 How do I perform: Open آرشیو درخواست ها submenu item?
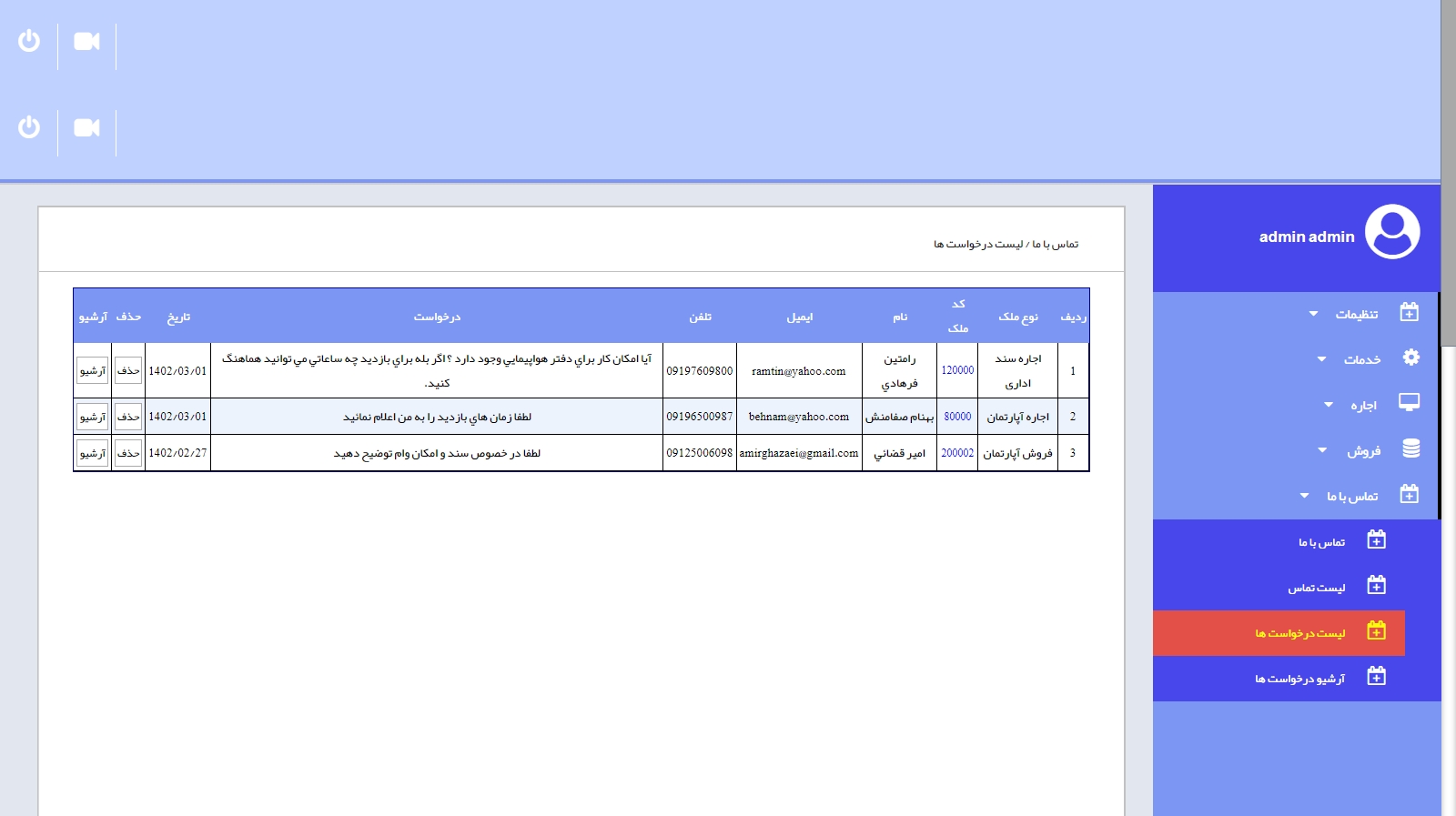point(1299,679)
